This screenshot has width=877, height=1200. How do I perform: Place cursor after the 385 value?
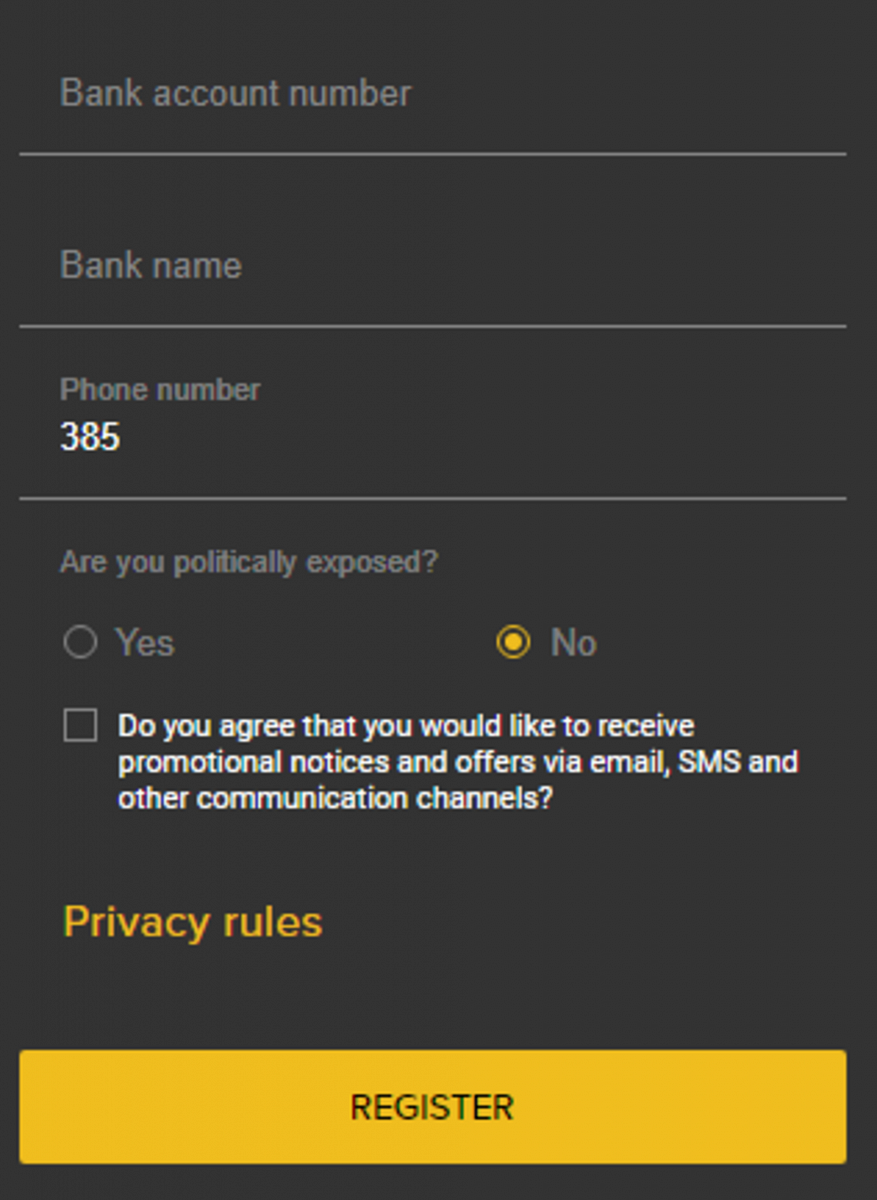(x=123, y=438)
